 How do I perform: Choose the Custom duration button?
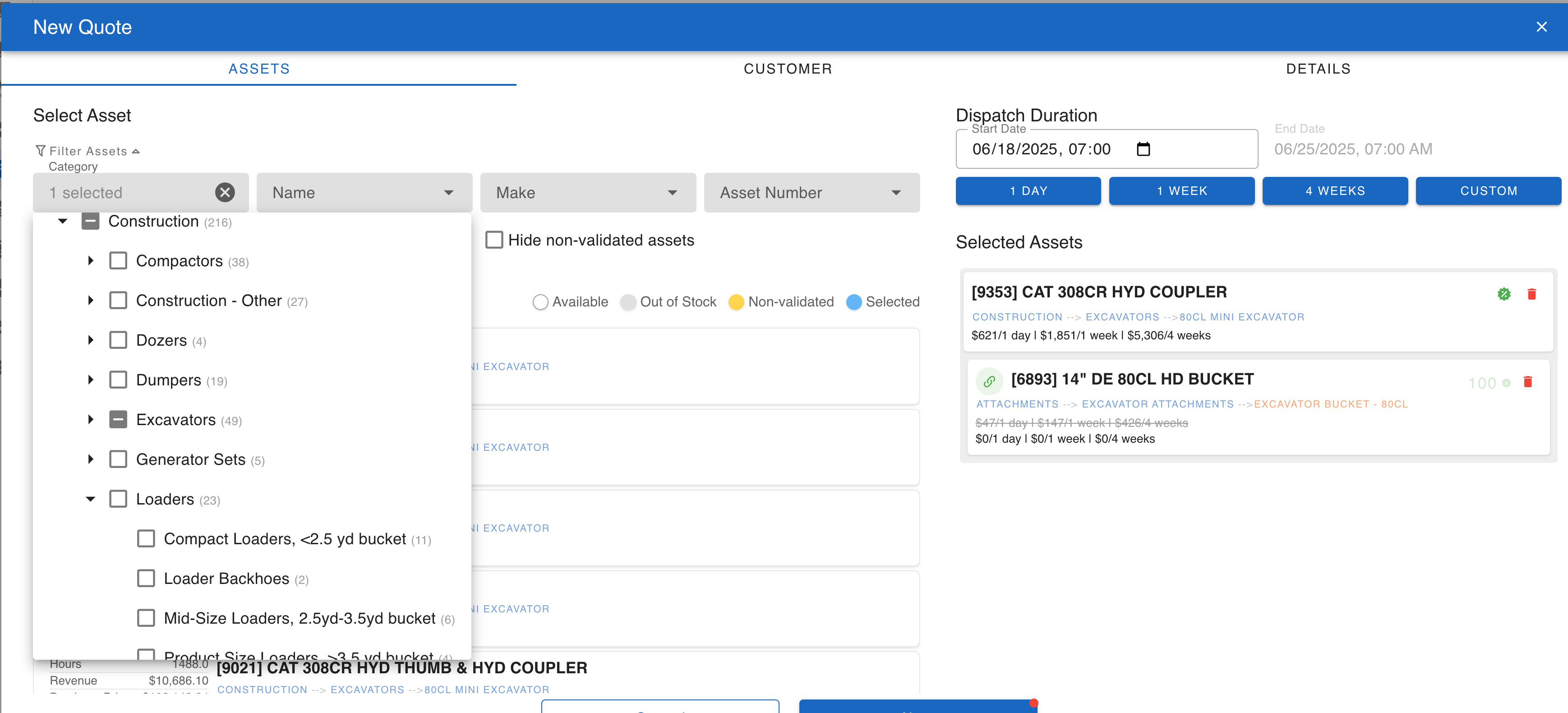tap(1488, 190)
